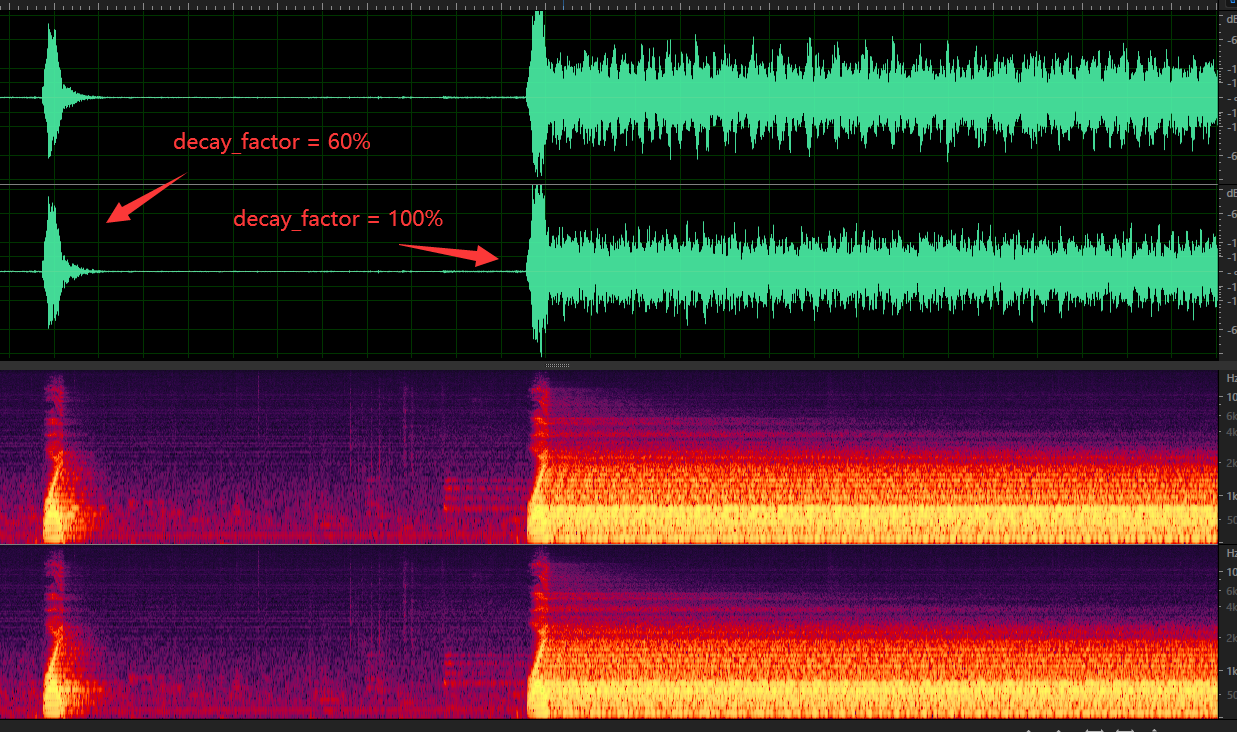The image size is (1237, 732).
Task: Click the 6k label on the lower spectrogram scale
Action: (x=1231, y=590)
